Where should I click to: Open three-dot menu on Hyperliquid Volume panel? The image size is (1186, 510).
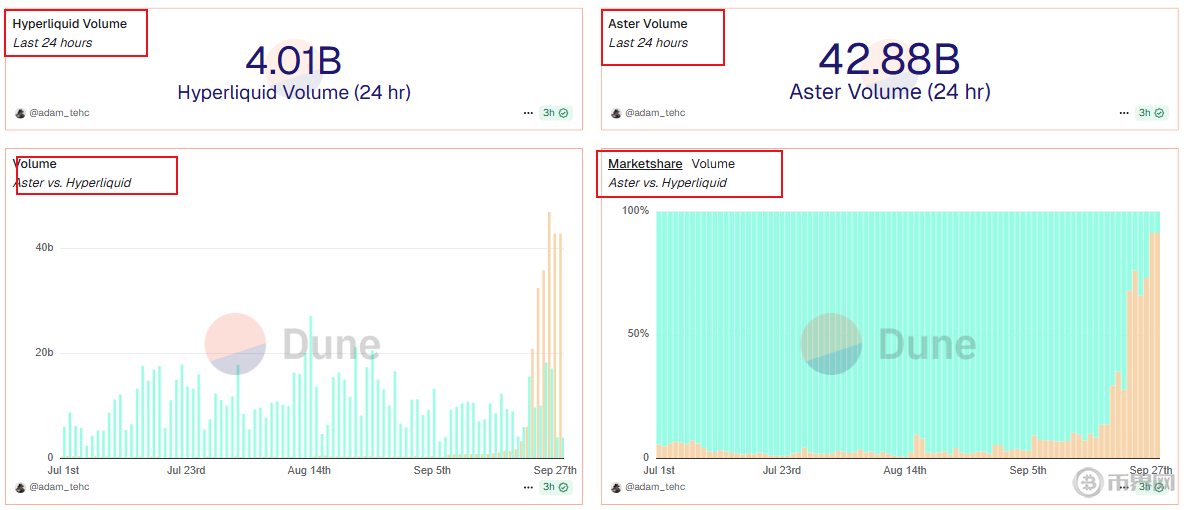click(528, 113)
